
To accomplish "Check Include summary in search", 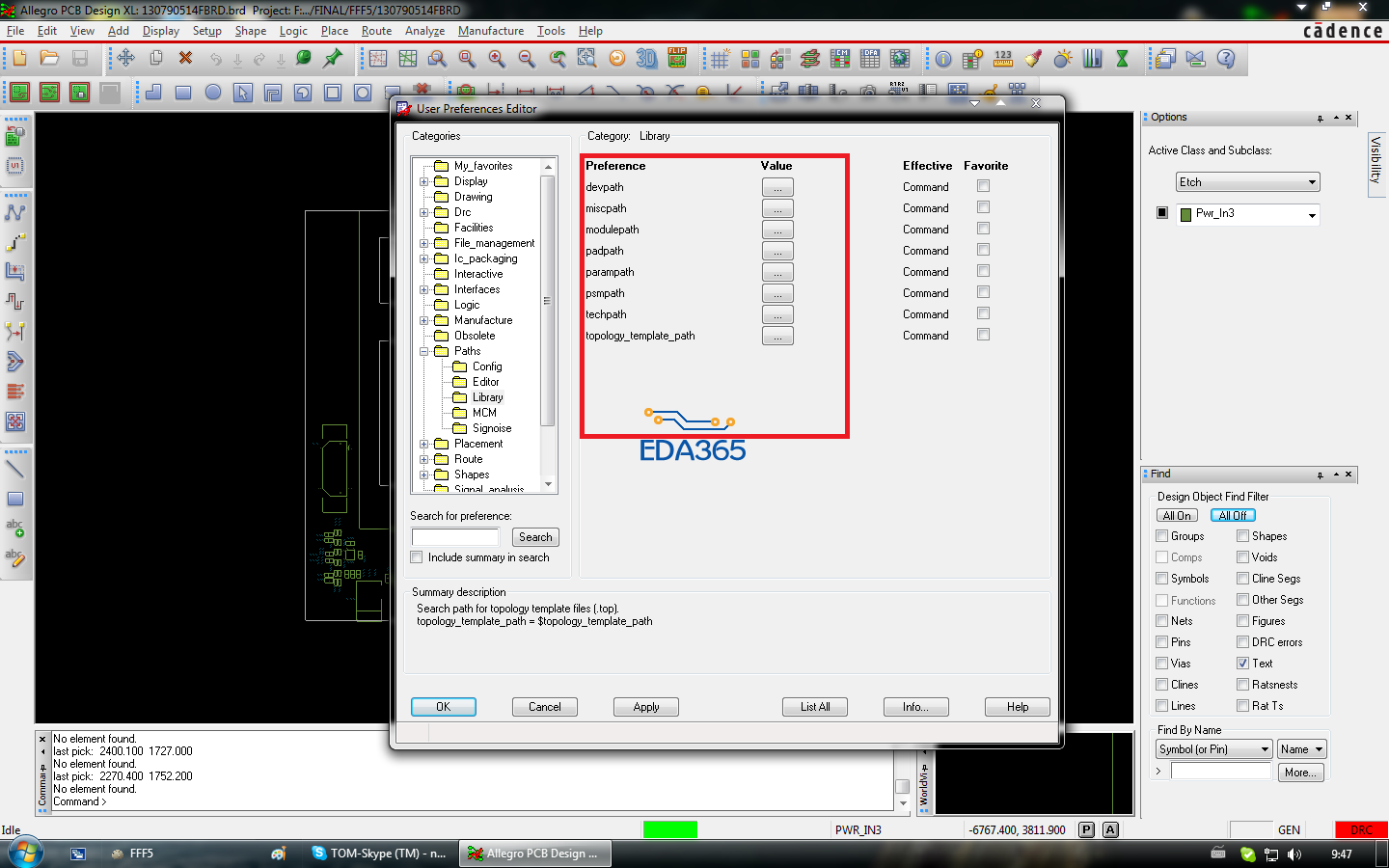I will point(417,557).
